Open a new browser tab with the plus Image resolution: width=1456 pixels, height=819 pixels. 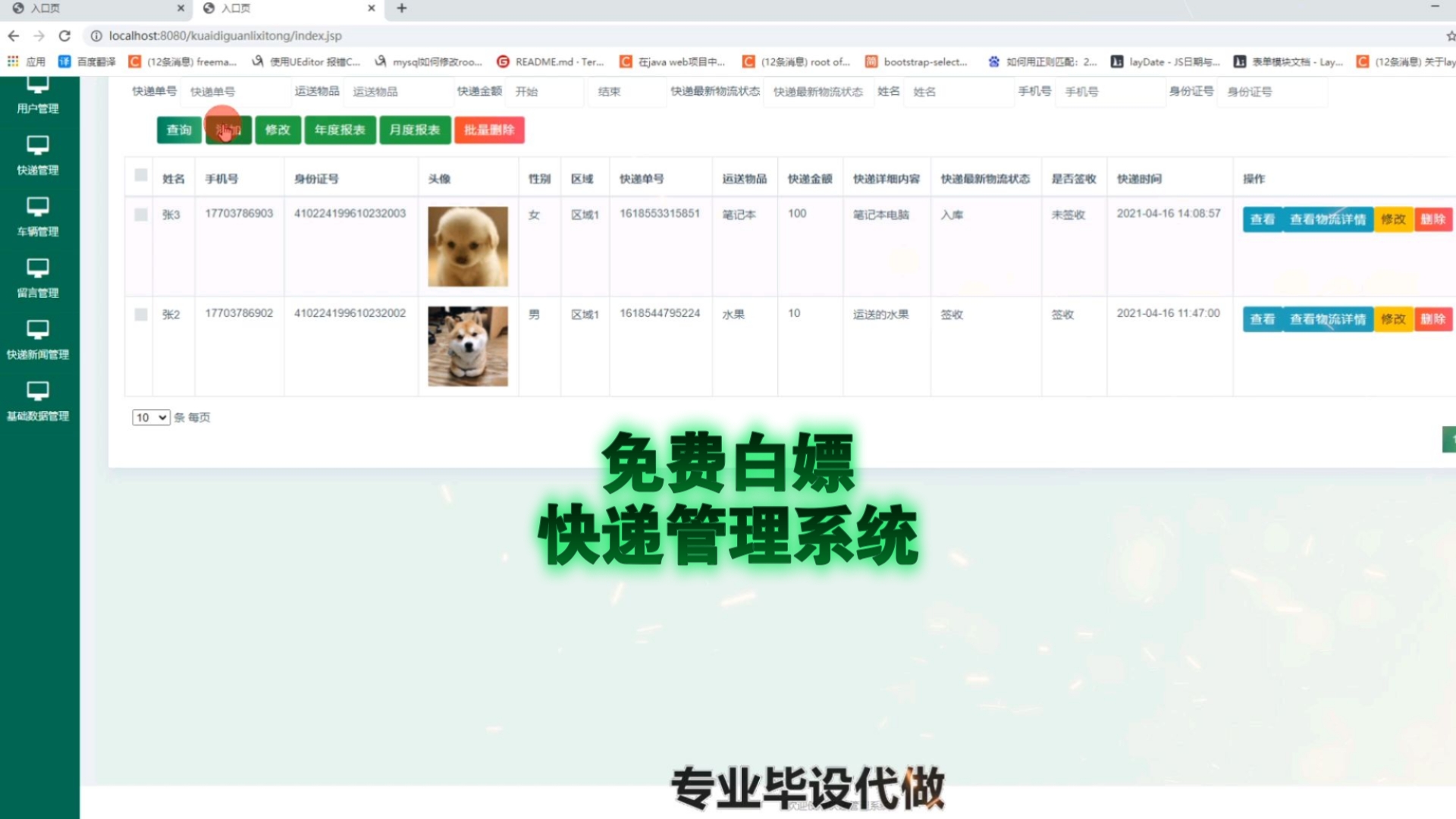coord(401,8)
